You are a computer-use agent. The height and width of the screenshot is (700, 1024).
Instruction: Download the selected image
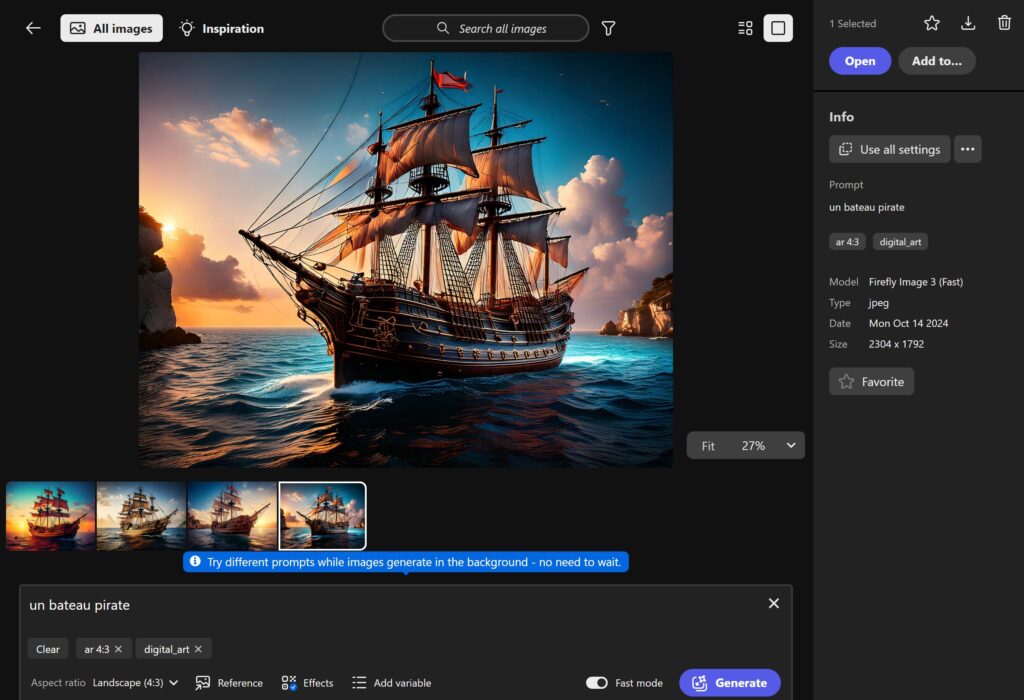(968, 22)
